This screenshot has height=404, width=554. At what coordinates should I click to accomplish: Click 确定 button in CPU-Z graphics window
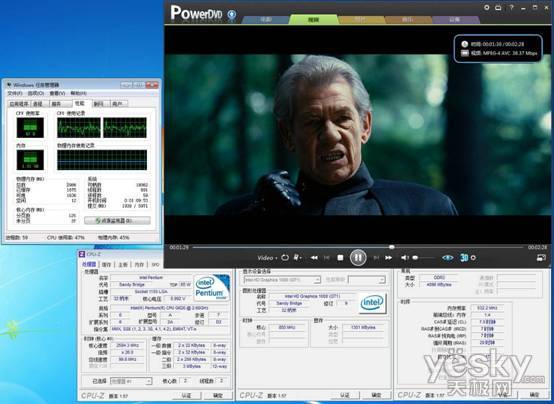(377, 395)
